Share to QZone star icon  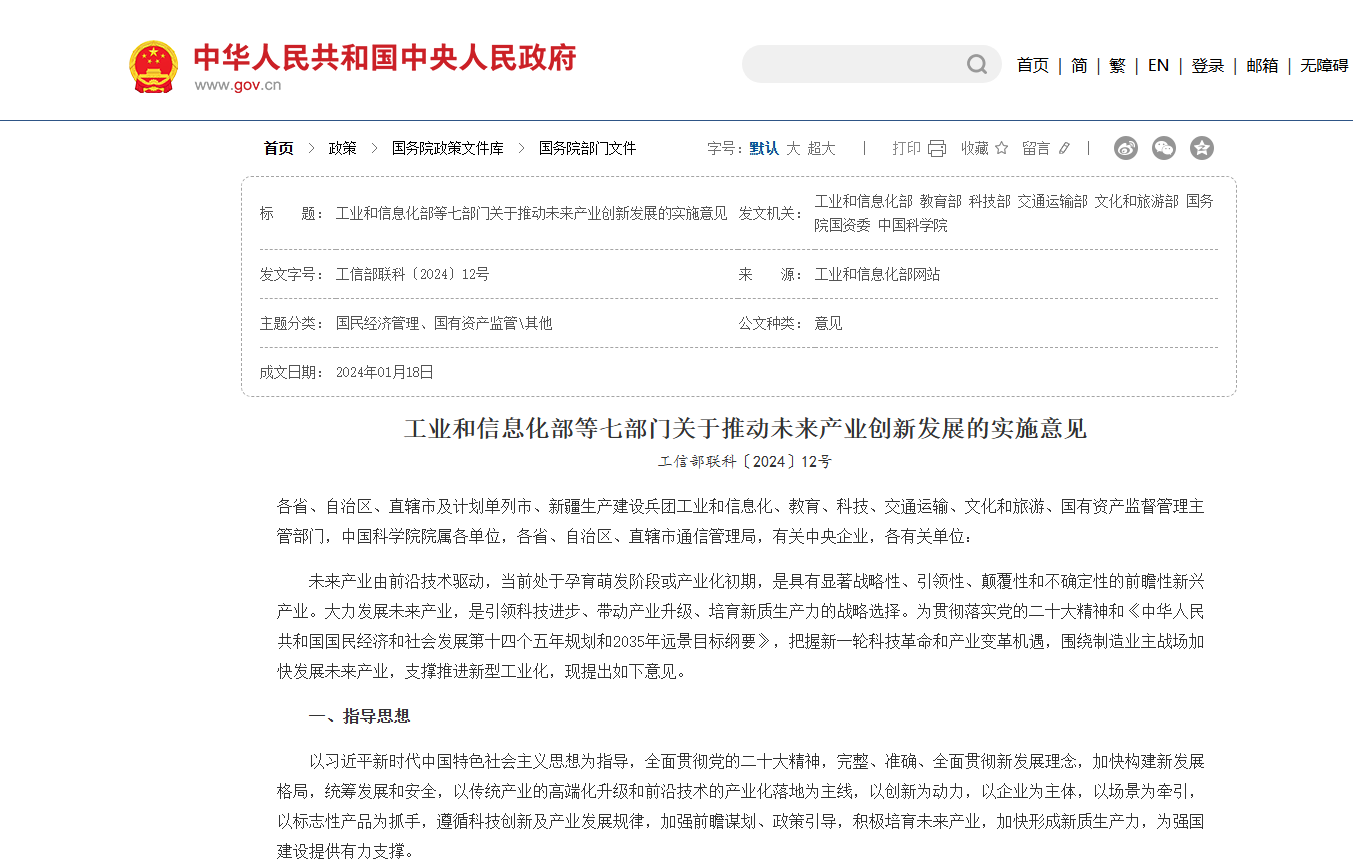(x=1202, y=148)
